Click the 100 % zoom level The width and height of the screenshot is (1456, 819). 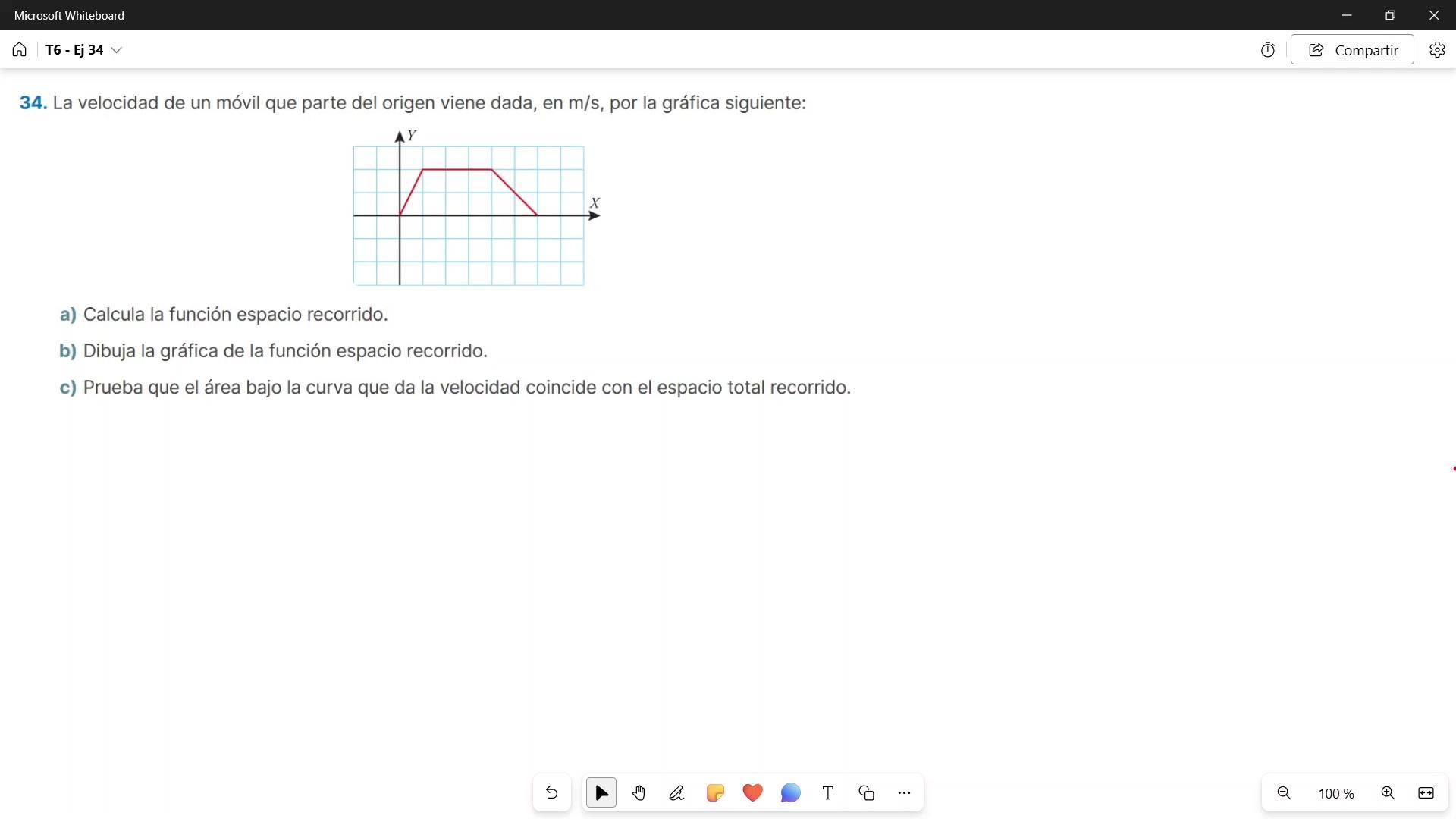(1336, 794)
